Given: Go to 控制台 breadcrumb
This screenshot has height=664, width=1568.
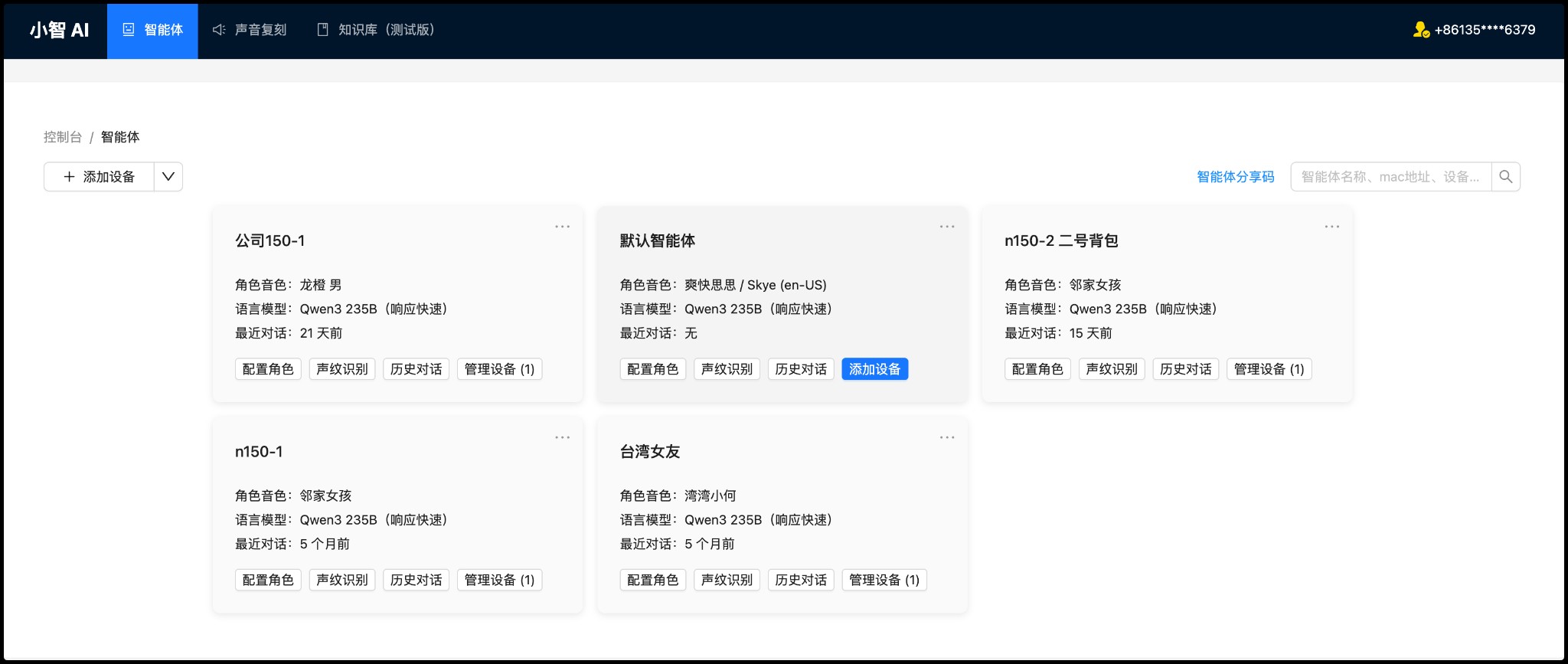Looking at the screenshot, I should click(63, 137).
